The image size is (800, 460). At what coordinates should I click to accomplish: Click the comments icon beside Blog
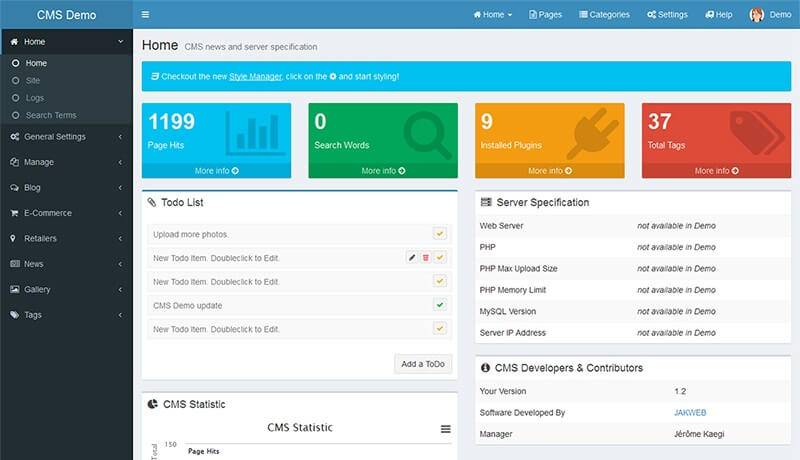[15, 188]
